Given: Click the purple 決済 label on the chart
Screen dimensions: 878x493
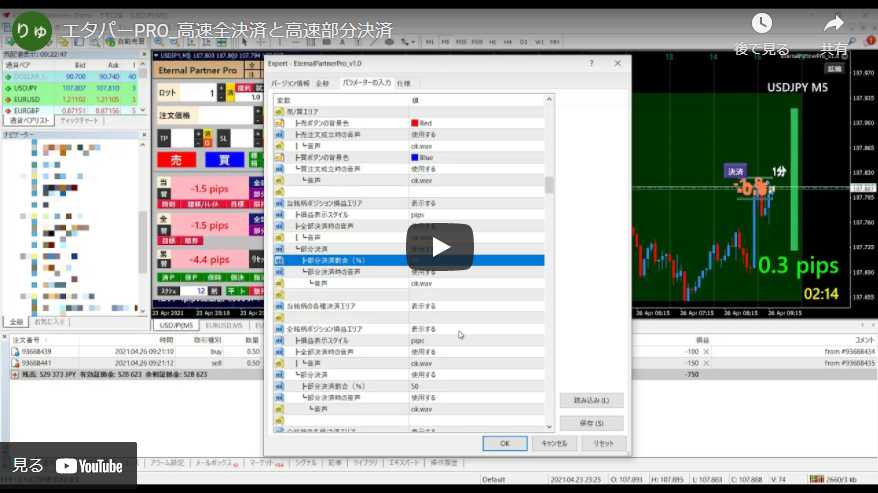Looking at the screenshot, I should [735, 172].
